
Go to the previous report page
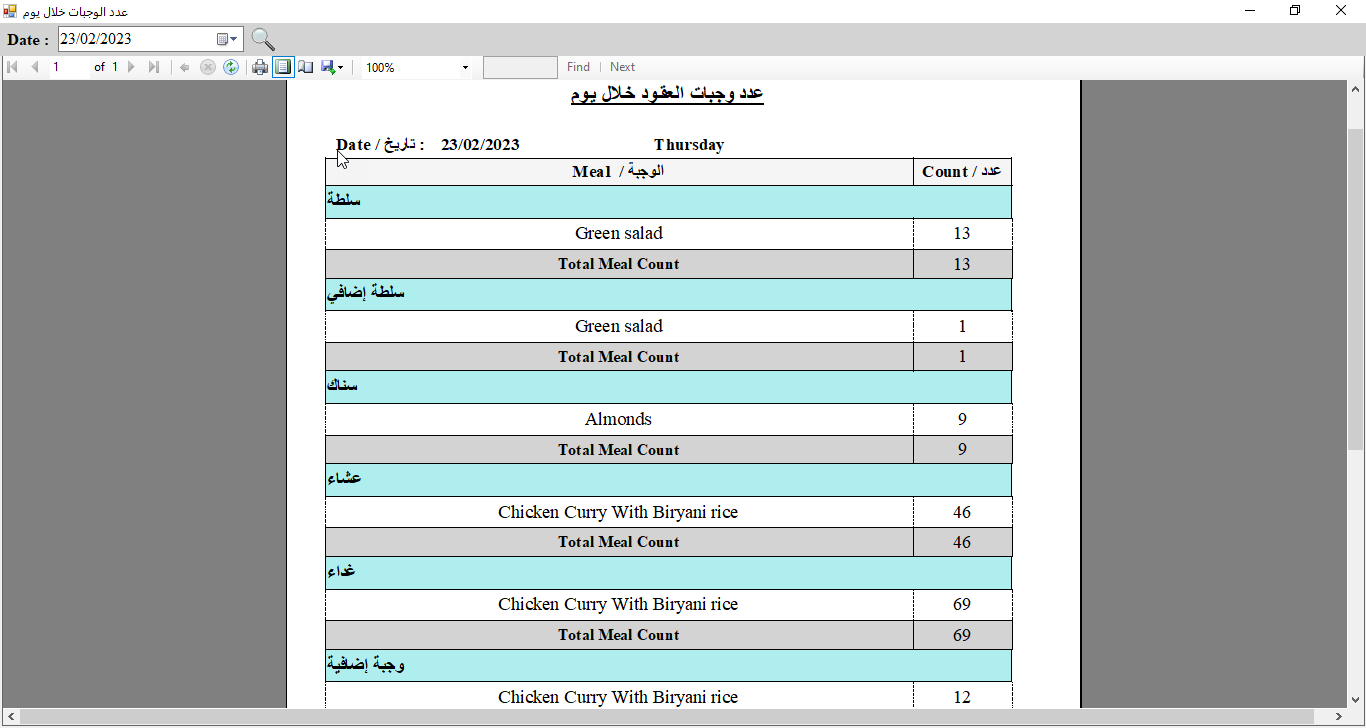click(35, 67)
